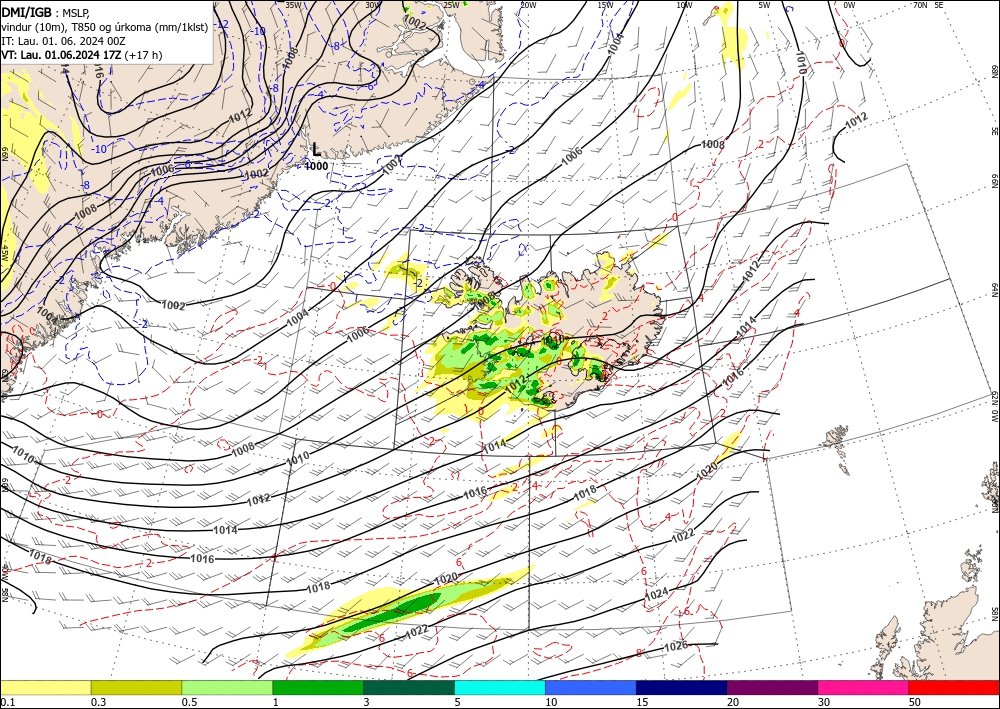Viewport: 1000px width, 709px height.
Task: Click the 'VT: Lau. 01.06.2024 17Z (+17 h)' line
Action: pos(82,55)
